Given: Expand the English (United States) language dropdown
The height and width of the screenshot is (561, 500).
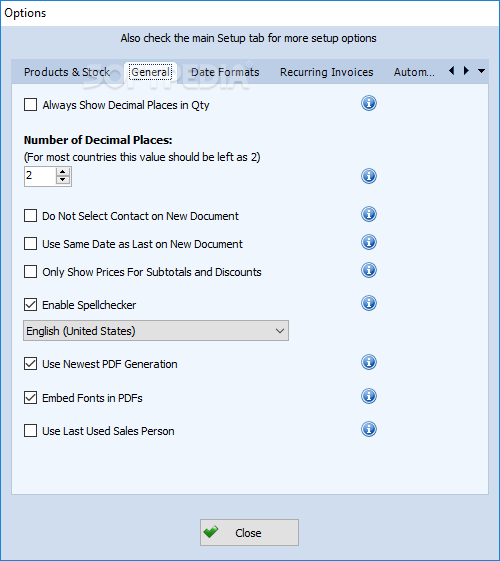Looking at the screenshot, I should [156, 331].
